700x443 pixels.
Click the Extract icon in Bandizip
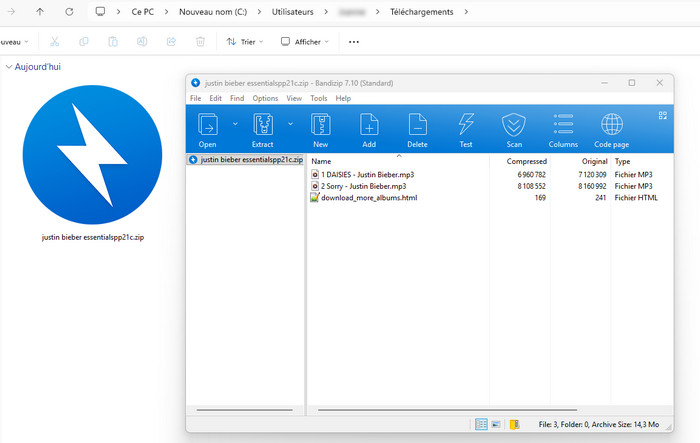pos(263,125)
